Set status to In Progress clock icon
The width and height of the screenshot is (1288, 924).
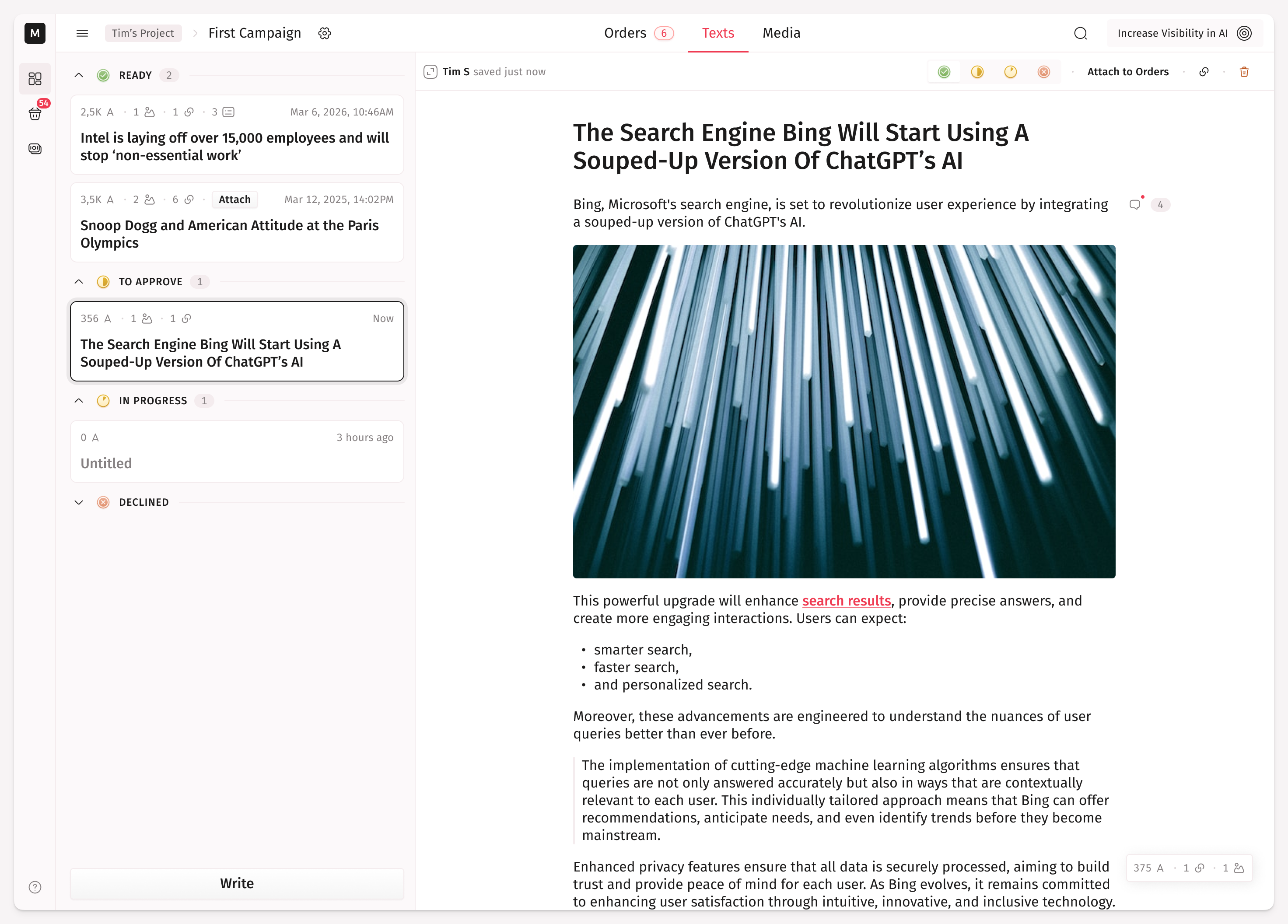(x=1010, y=72)
